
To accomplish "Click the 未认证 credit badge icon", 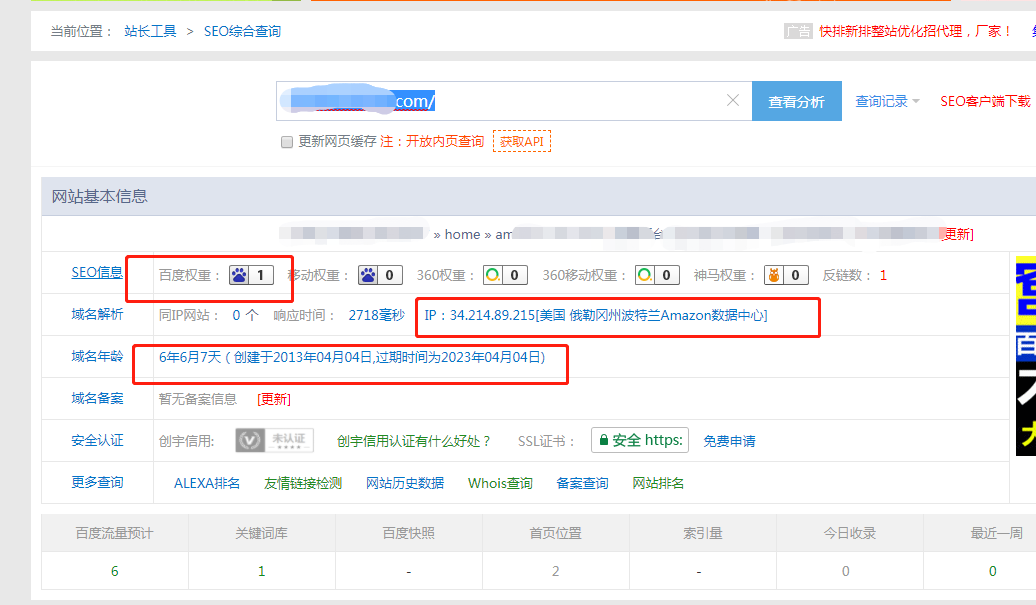I will pyautogui.click(x=274, y=441).
